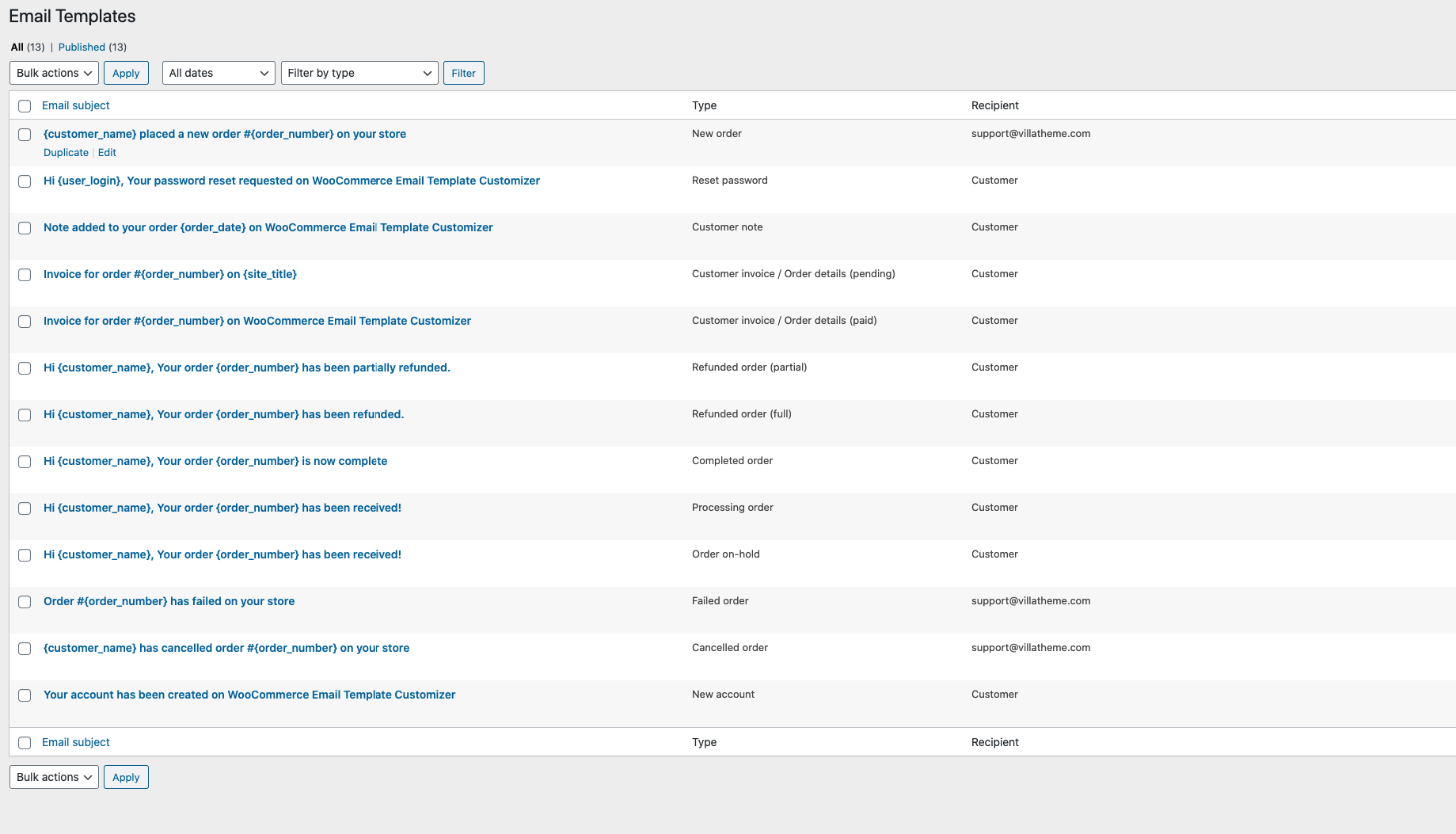Duplicate the New order email template
The image size is (1456, 834).
click(x=66, y=153)
